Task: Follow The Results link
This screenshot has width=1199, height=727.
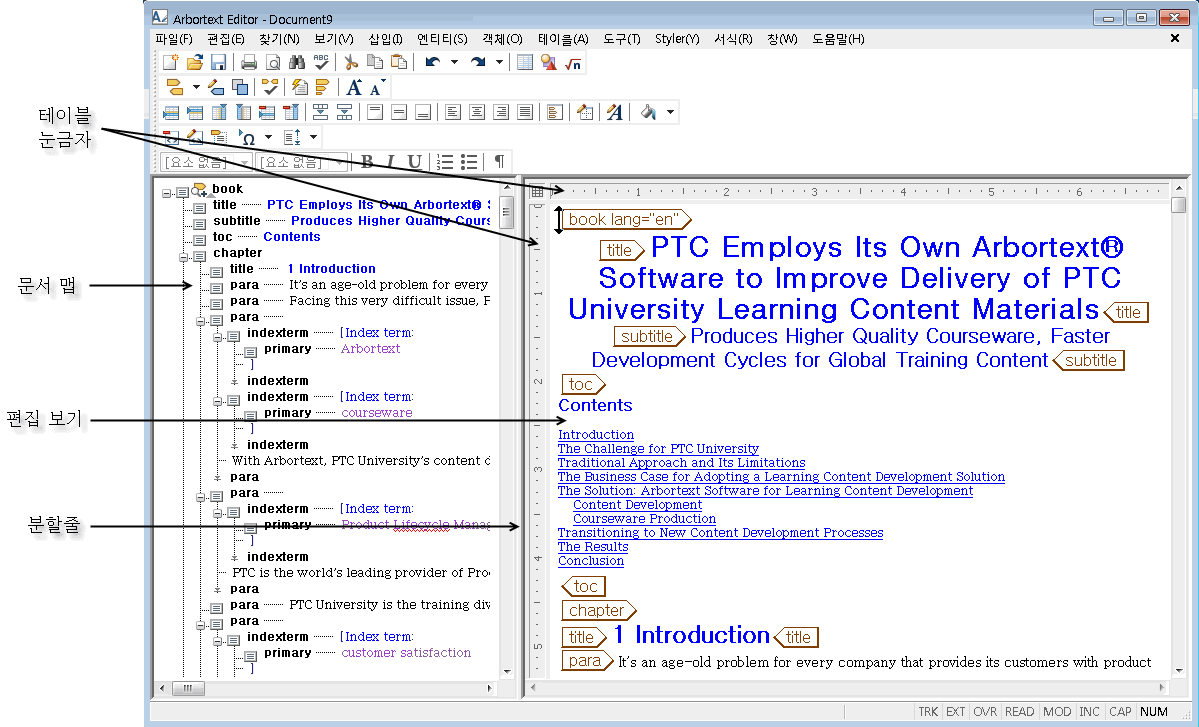Action: [593, 547]
